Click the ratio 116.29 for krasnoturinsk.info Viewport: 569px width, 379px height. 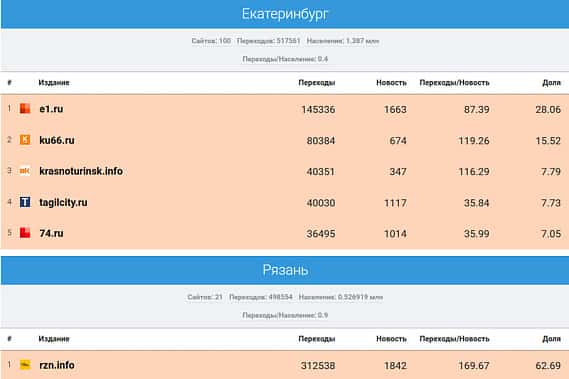(x=474, y=171)
